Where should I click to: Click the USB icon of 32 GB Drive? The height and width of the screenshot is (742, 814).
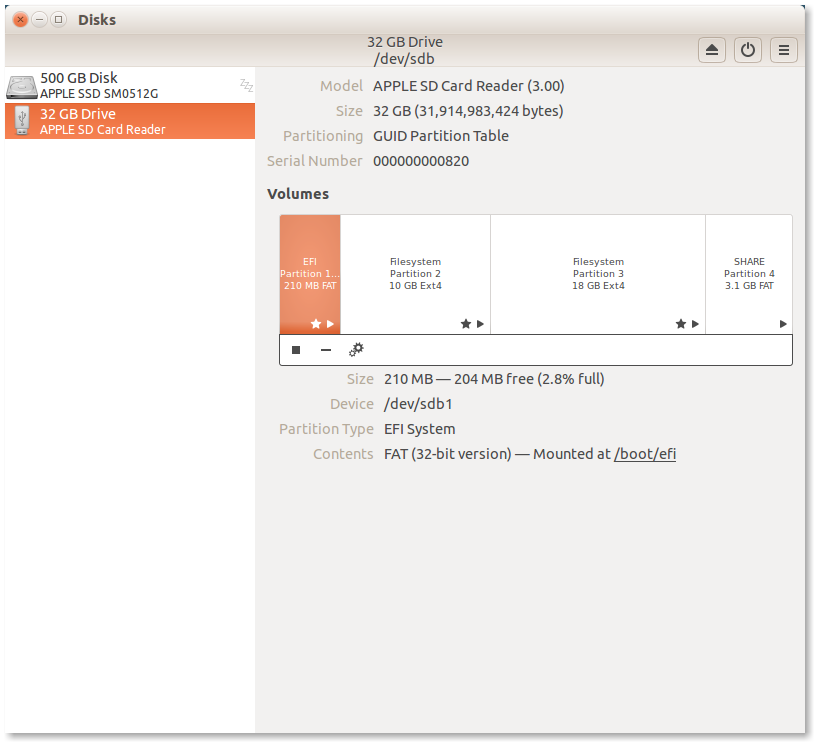tap(22, 121)
